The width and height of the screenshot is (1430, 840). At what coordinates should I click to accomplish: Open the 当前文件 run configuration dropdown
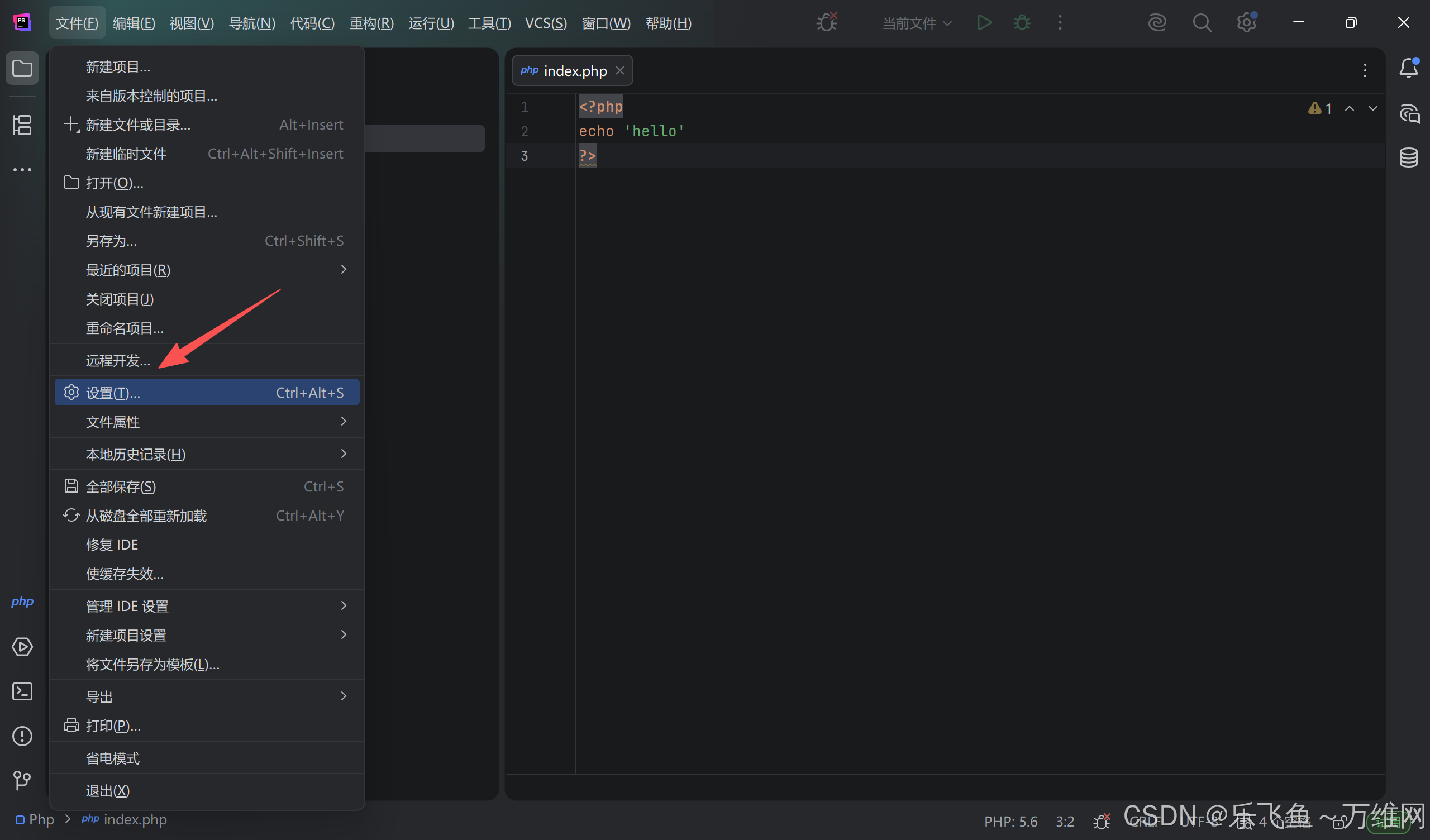point(917,23)
